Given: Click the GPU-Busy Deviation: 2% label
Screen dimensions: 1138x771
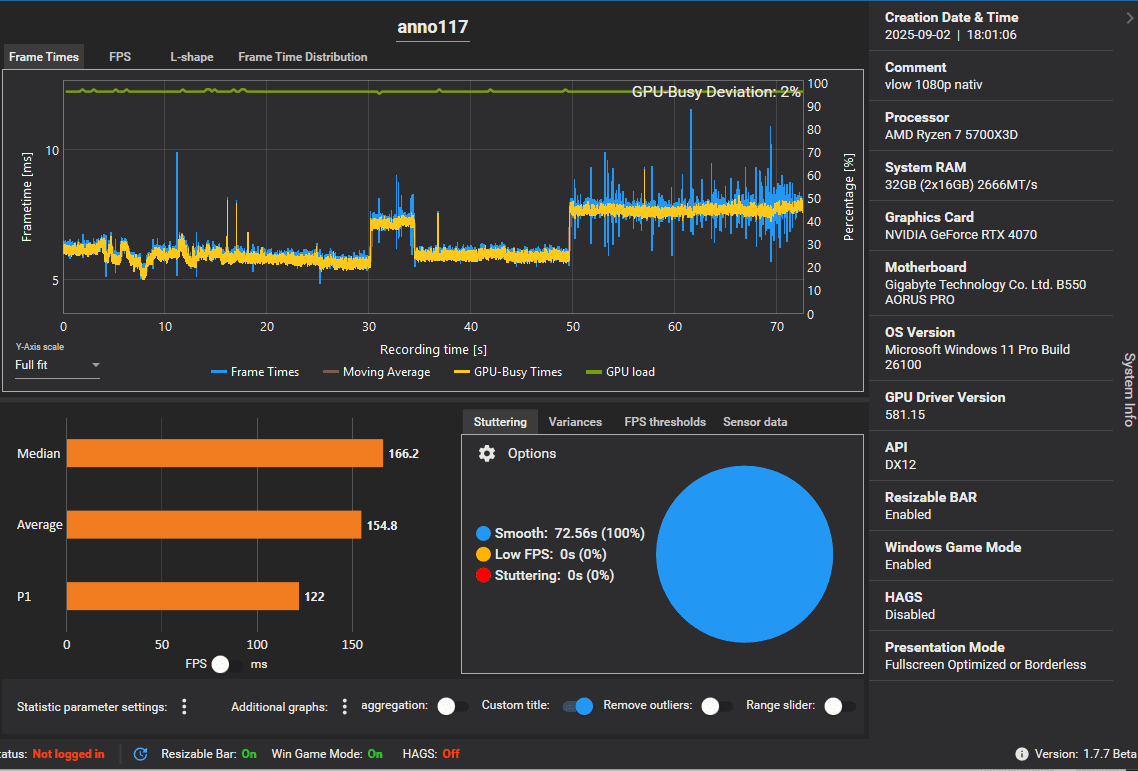Looking at the screenshot, I should click(x=716, y=91).
